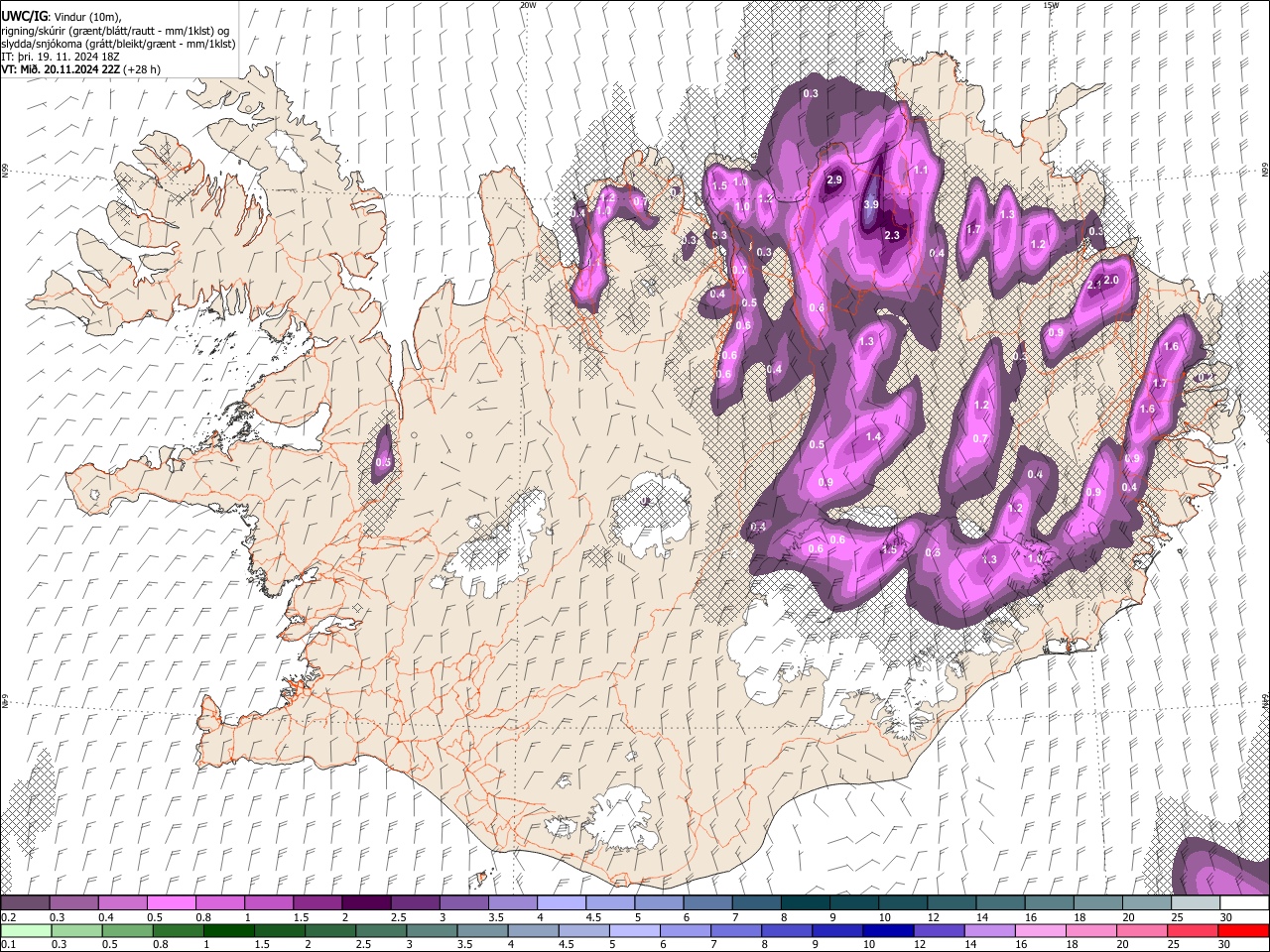Viewport: 1270px width, 952px height.
Task: Pick the magenta 1.5 swatch in upper legend row
Action: (317, 902)
